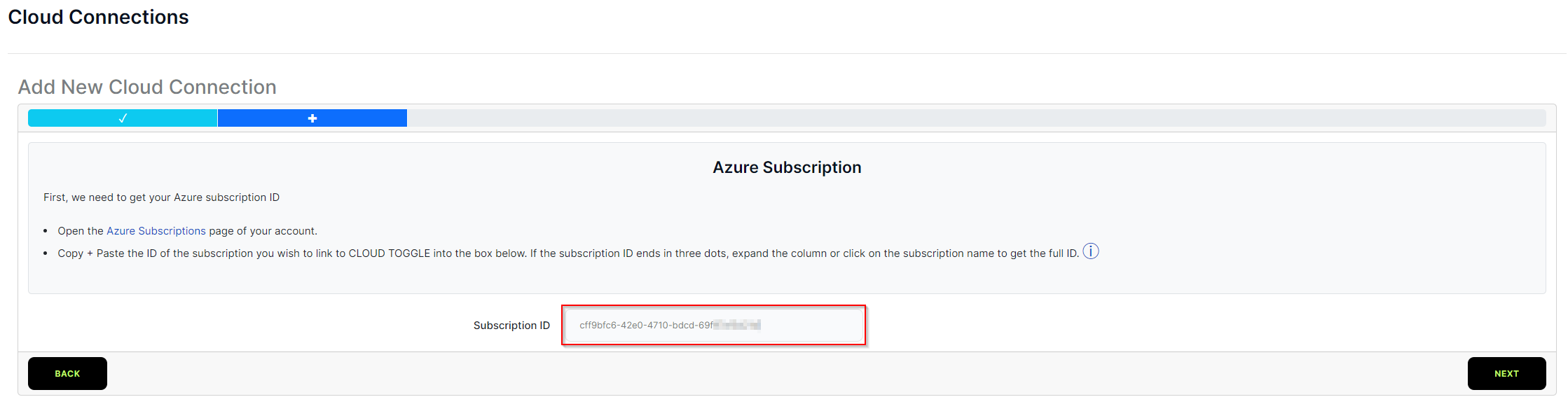Click the Add New Cloud Connection heading
This screenshot has width=1568, height=411.
[x=147, y=87]
